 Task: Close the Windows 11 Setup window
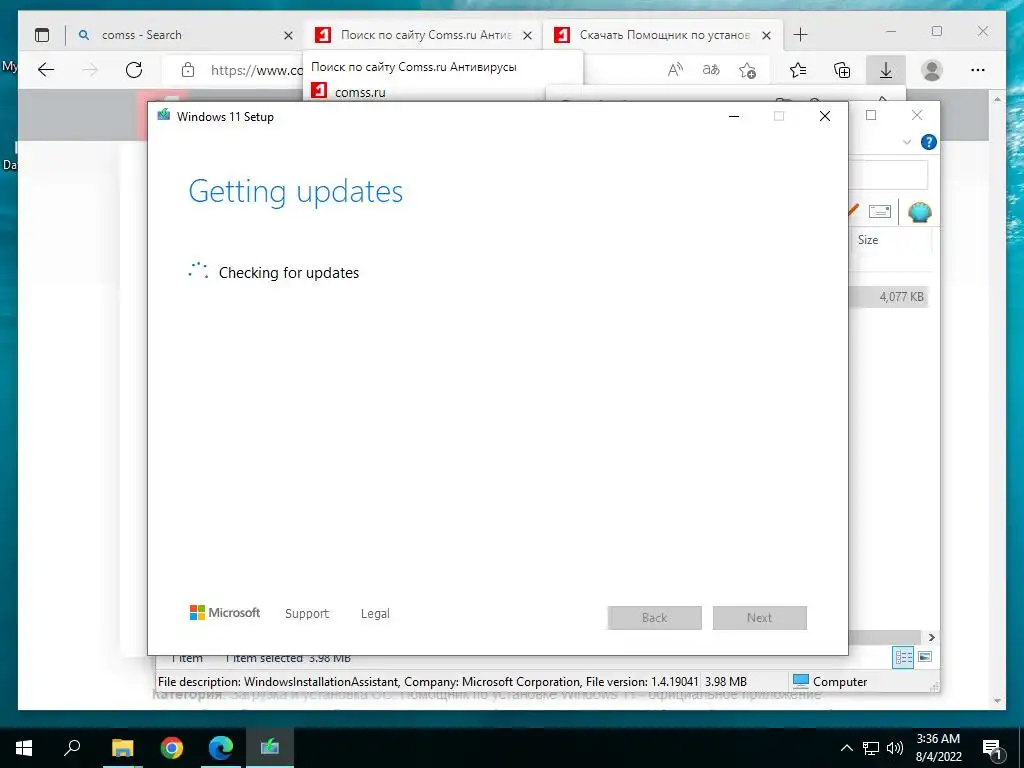click(825, 116)
